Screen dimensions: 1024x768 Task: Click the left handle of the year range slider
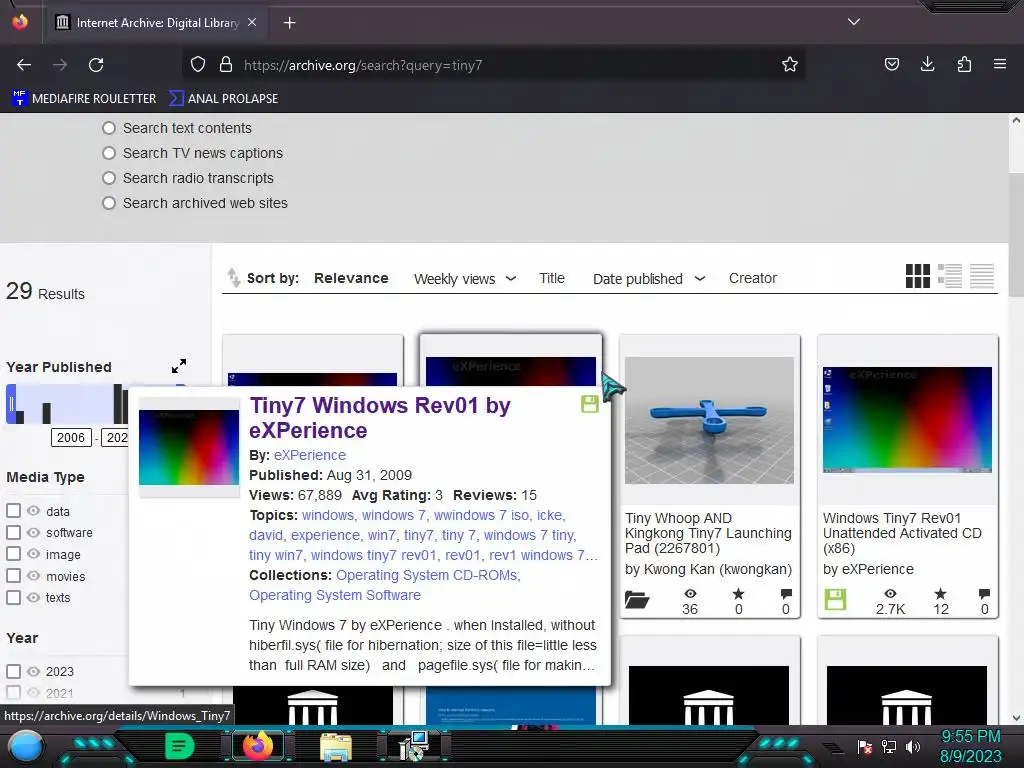pos(11,404)
